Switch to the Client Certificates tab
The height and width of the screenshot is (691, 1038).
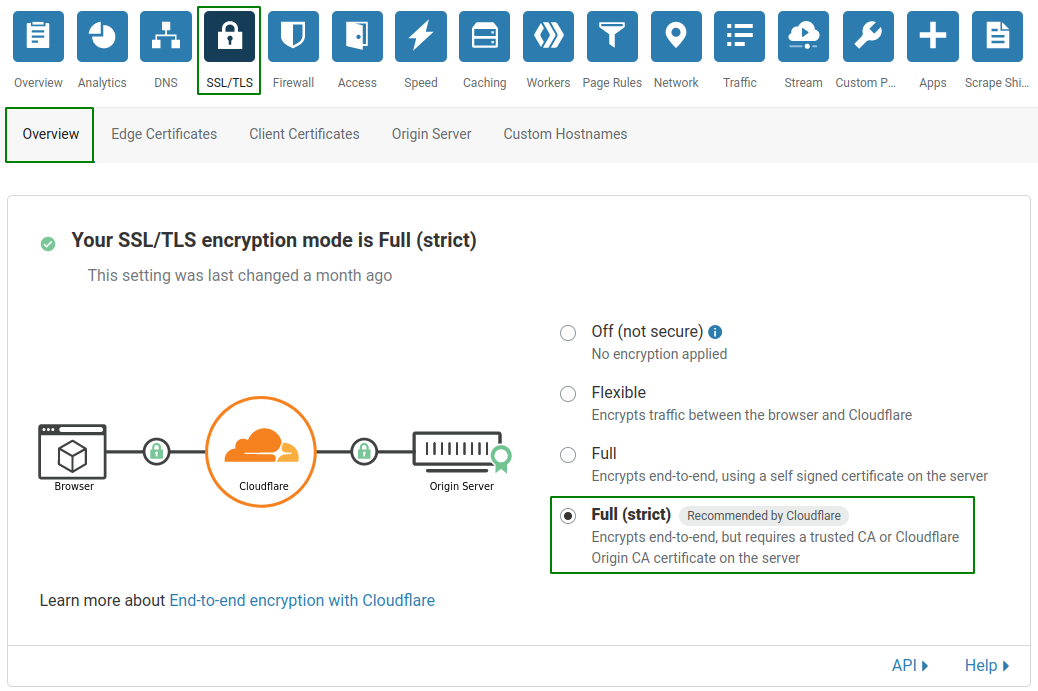(x=305, y=134)
